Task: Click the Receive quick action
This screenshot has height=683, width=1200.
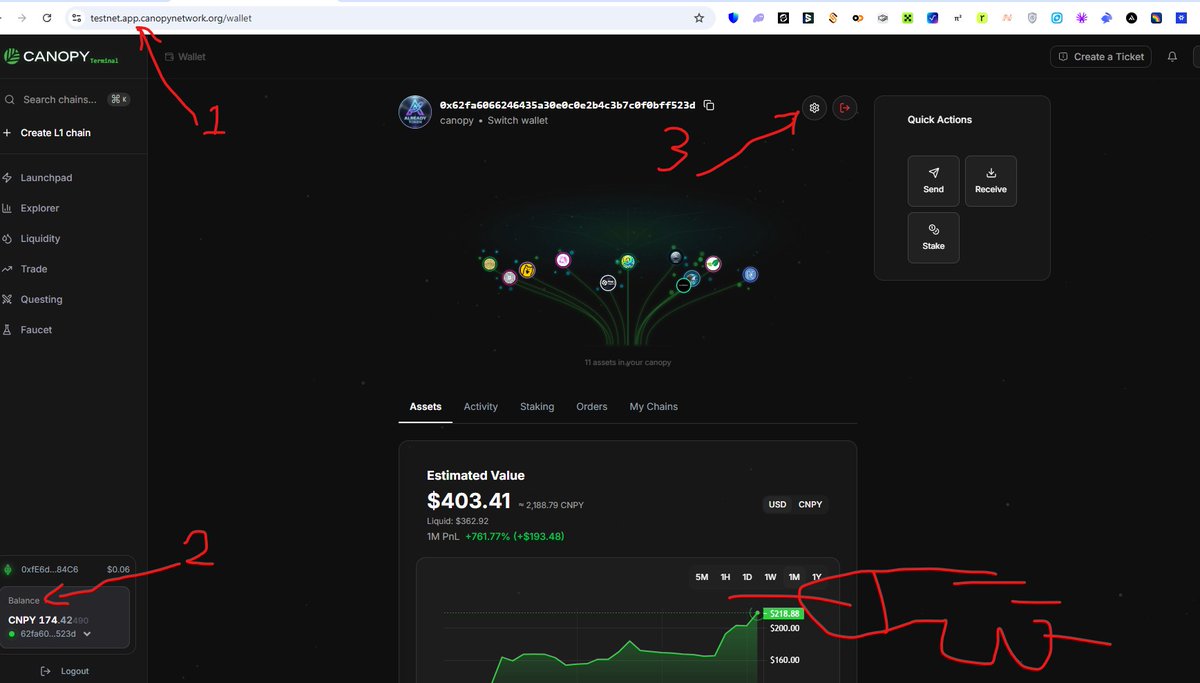Action: [x=990, y=180]
